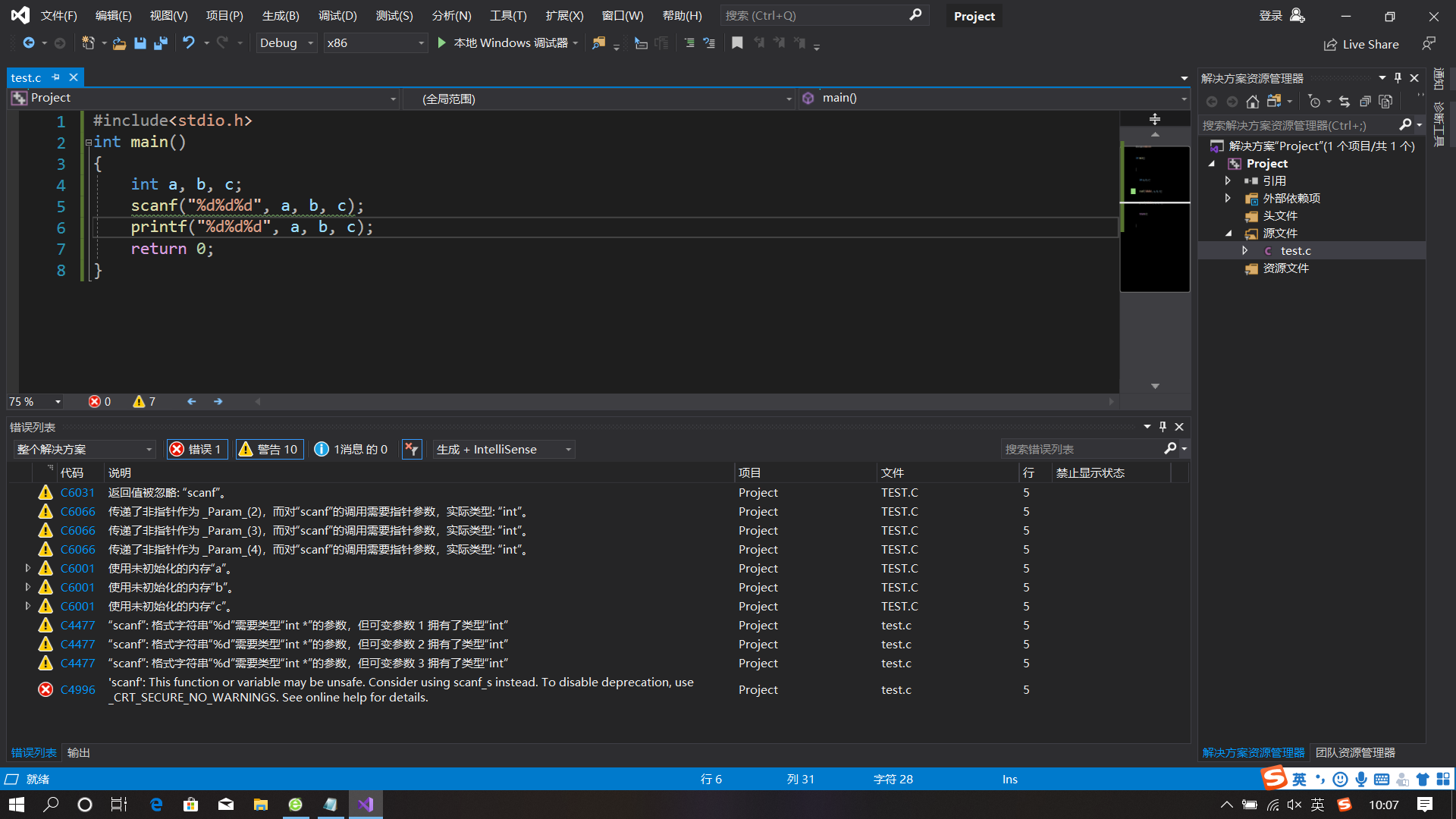Toggle the Warnings 10 filter
Viewport: 1456px width, 819px height.
click(x=270, y=450)
